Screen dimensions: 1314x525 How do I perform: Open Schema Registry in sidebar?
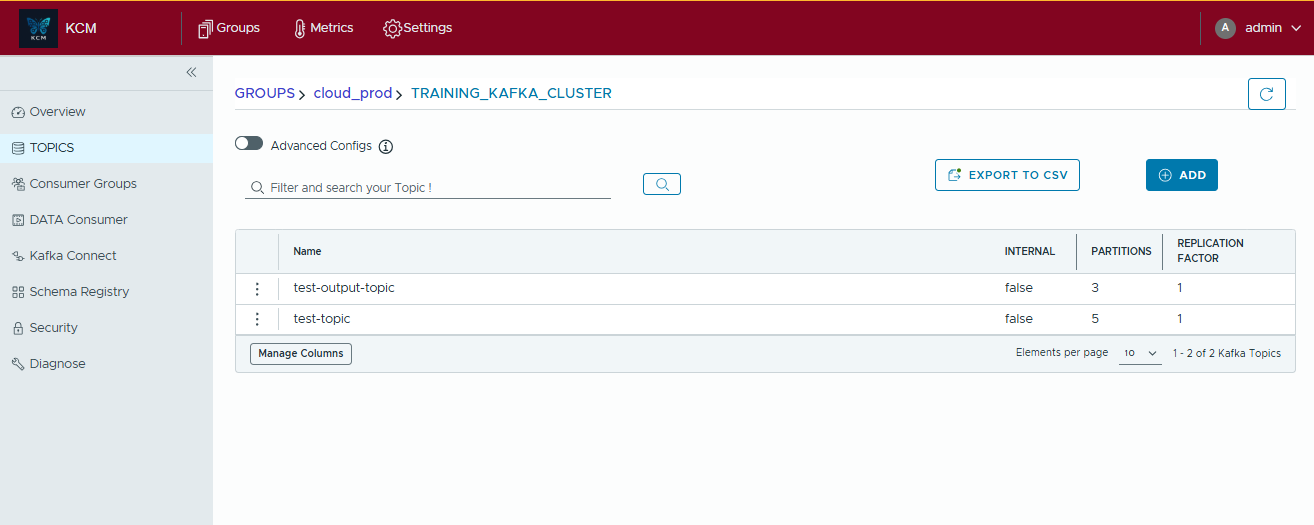(x=79, y=292)
